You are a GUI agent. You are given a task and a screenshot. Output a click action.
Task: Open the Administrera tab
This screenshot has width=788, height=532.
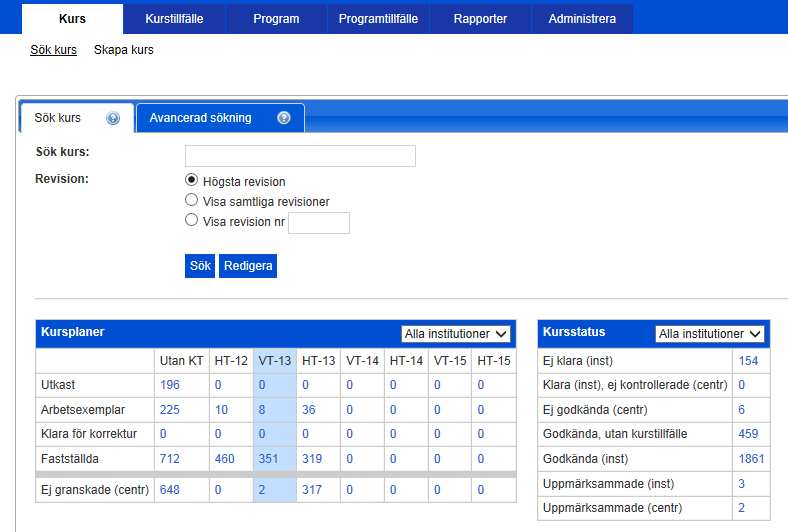coord(582,19)
